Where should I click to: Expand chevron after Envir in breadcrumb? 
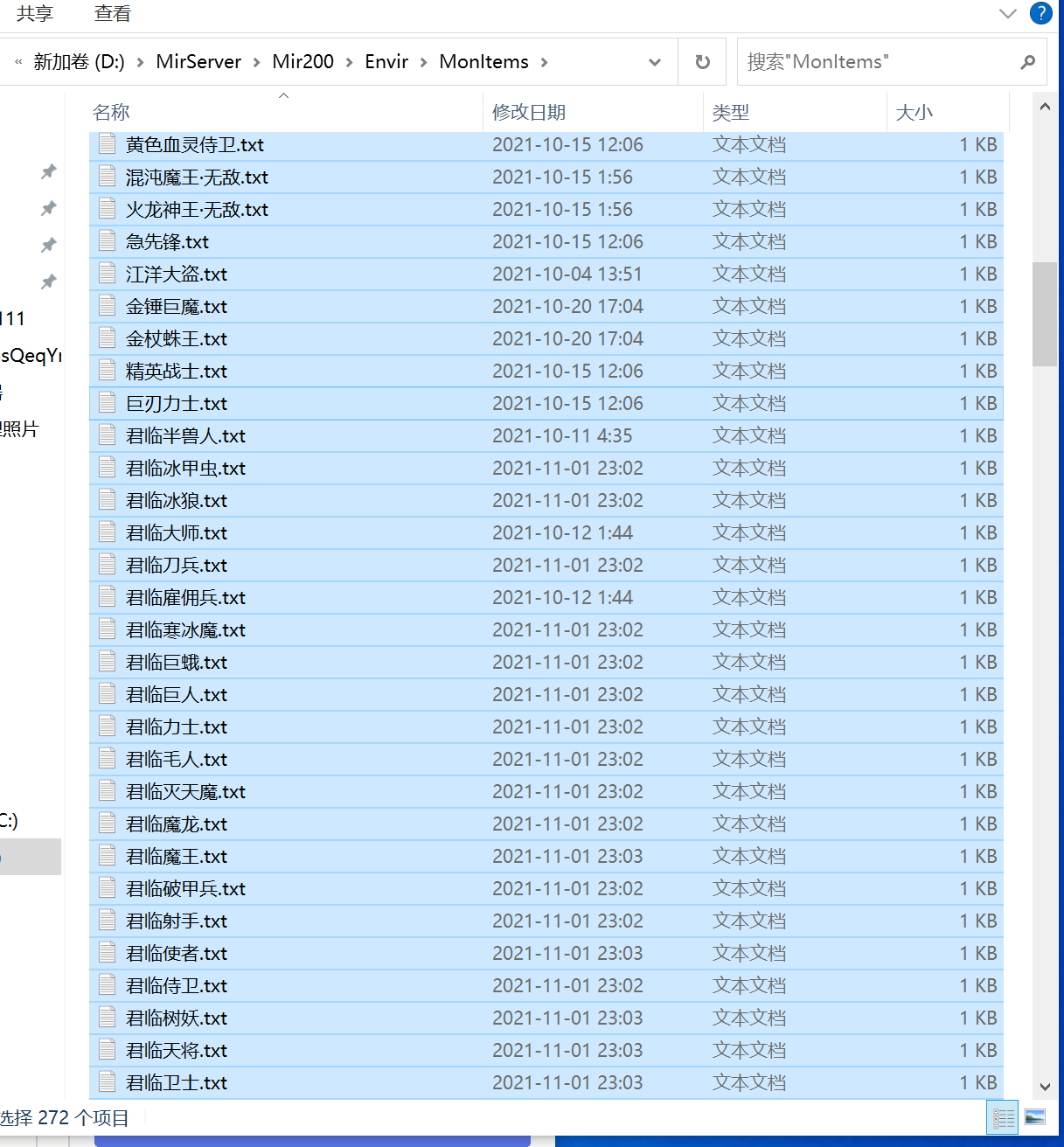click(x=423, y=62)
